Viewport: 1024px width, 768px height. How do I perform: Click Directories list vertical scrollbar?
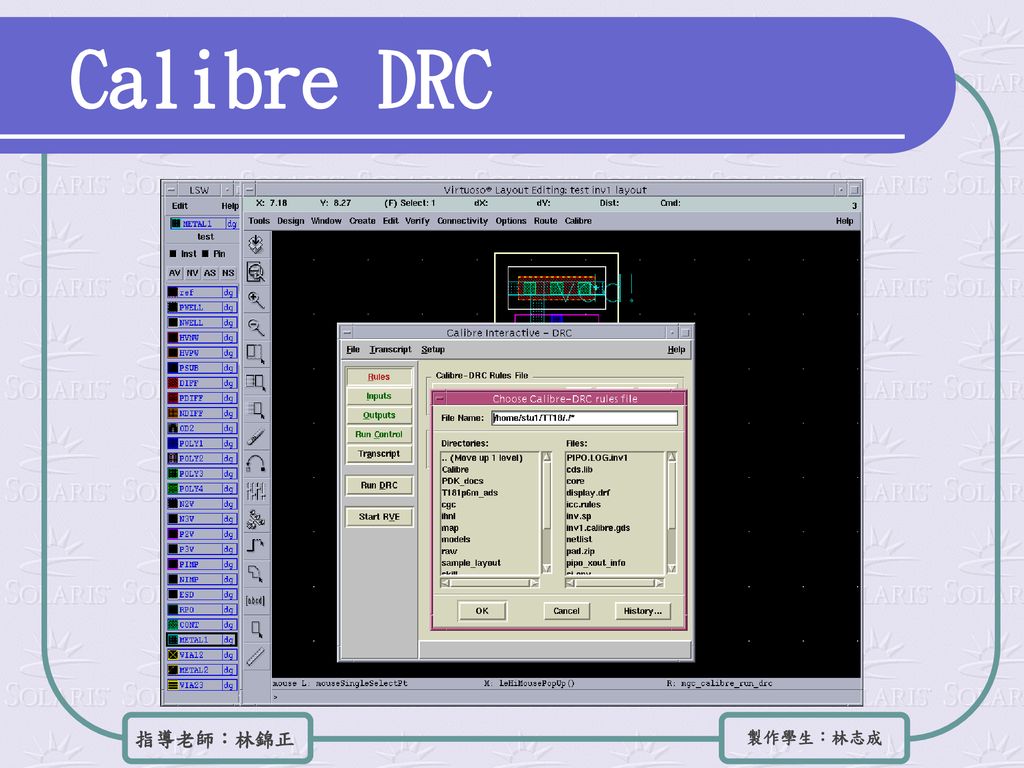[547, 513]
